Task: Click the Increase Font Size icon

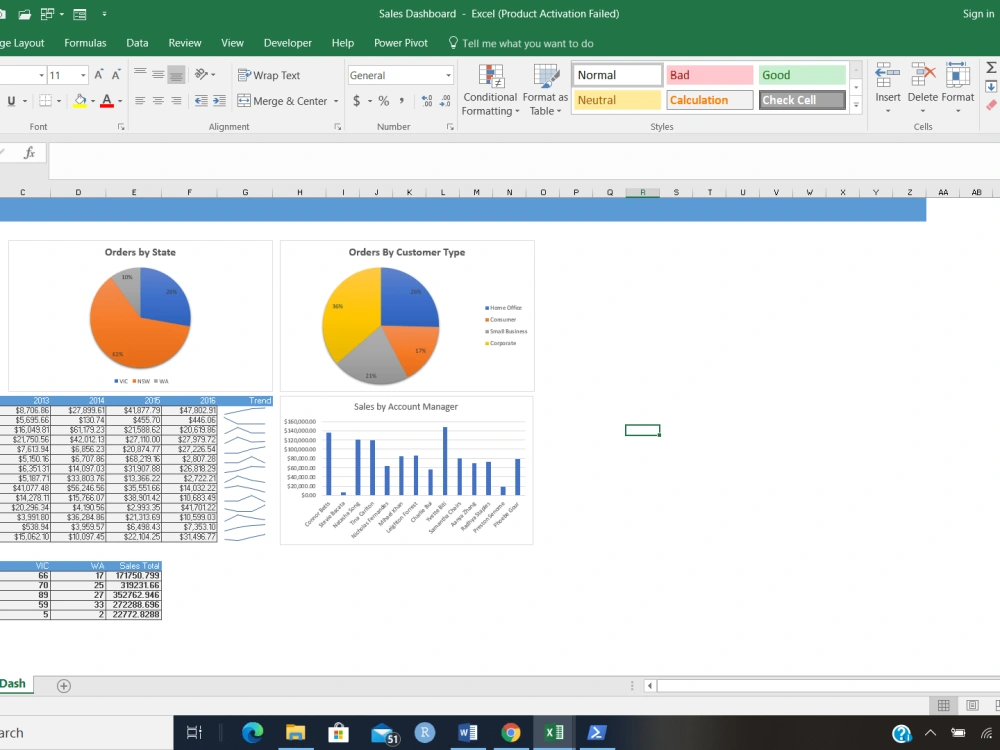Action: [98, 75]
